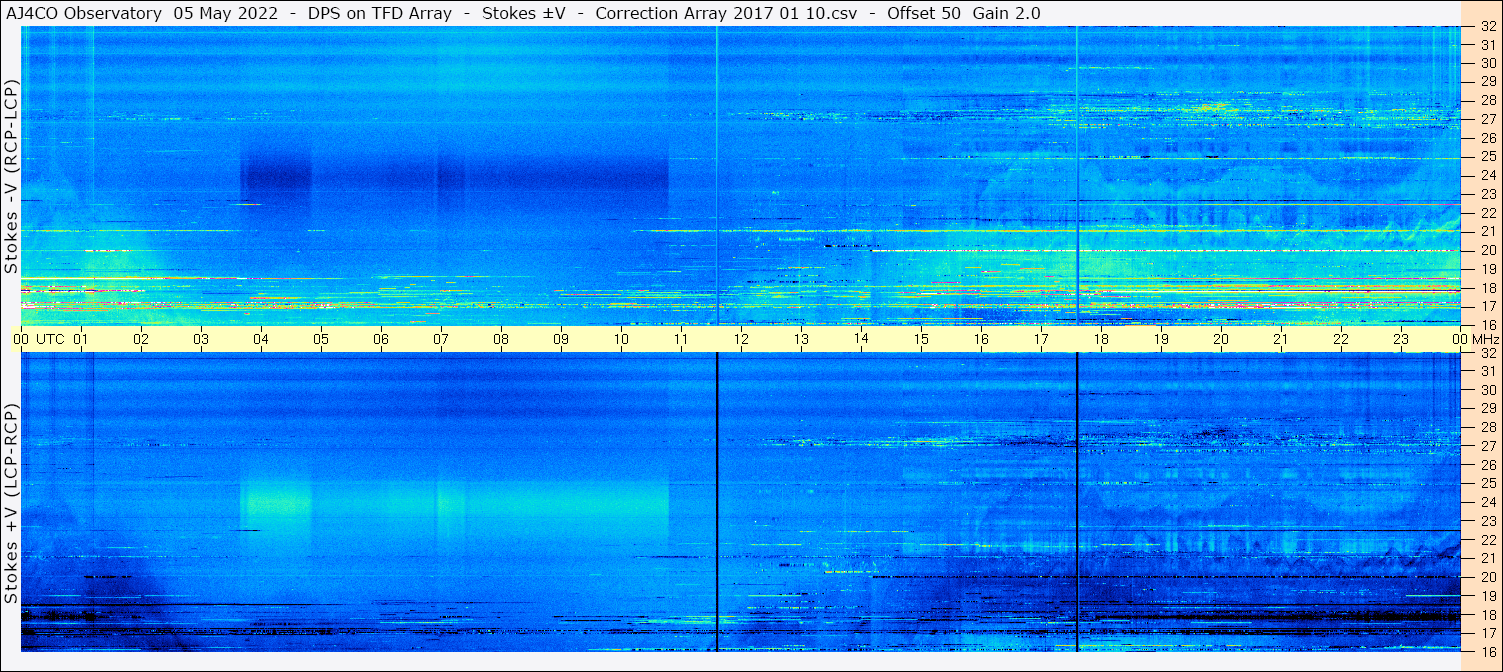Select the 15 hour tick on time axis
1503x672 pixels.
pos(921,339)
